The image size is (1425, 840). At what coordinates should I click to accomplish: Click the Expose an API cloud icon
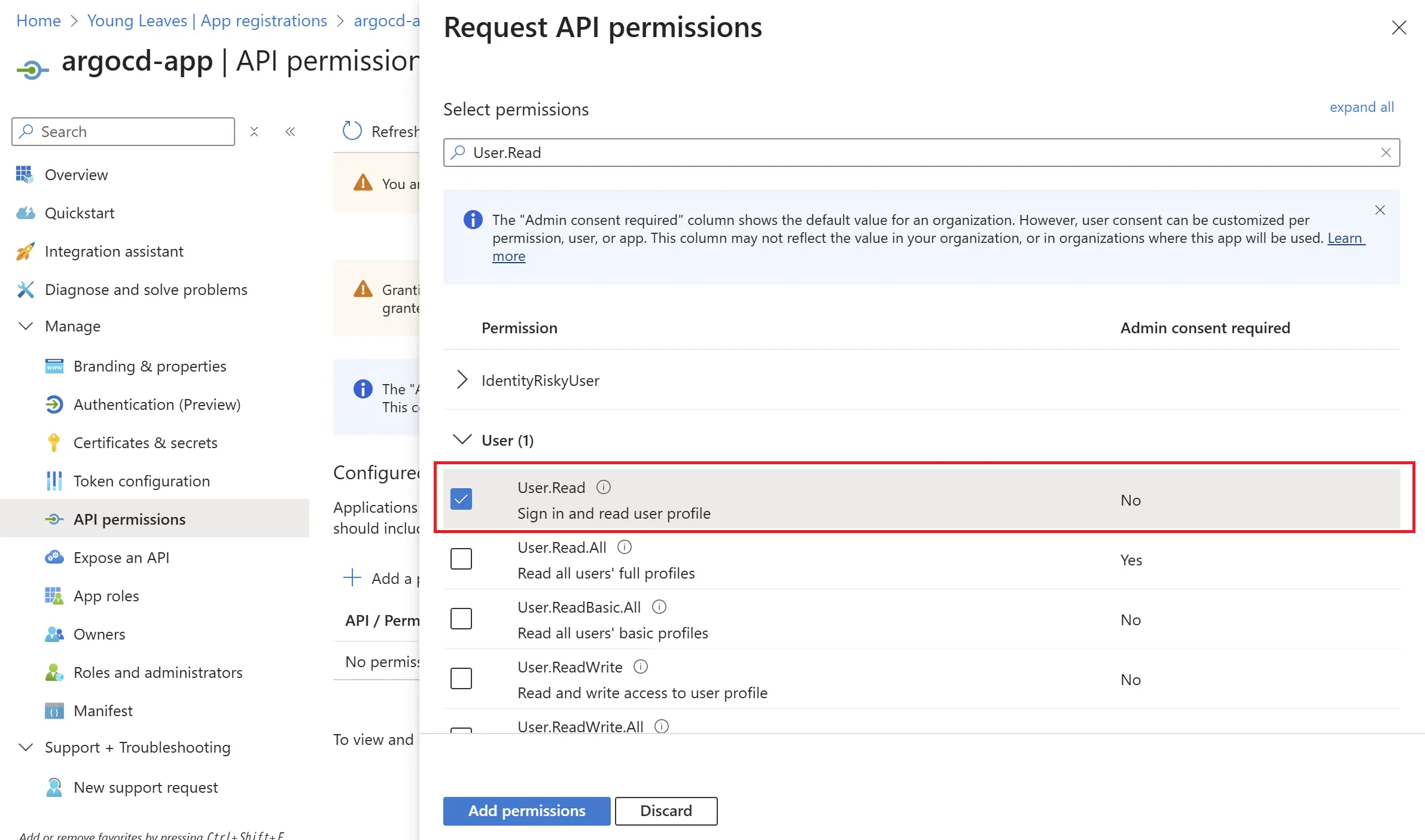pos(54,558)
